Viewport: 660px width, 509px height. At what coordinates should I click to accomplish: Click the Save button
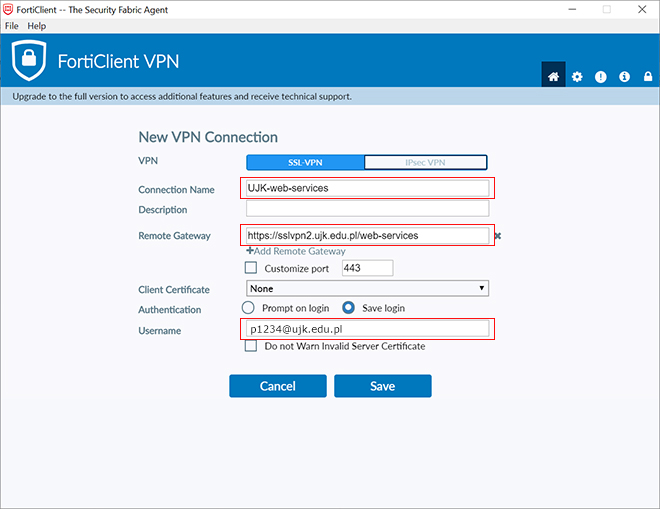click(382, 386)
